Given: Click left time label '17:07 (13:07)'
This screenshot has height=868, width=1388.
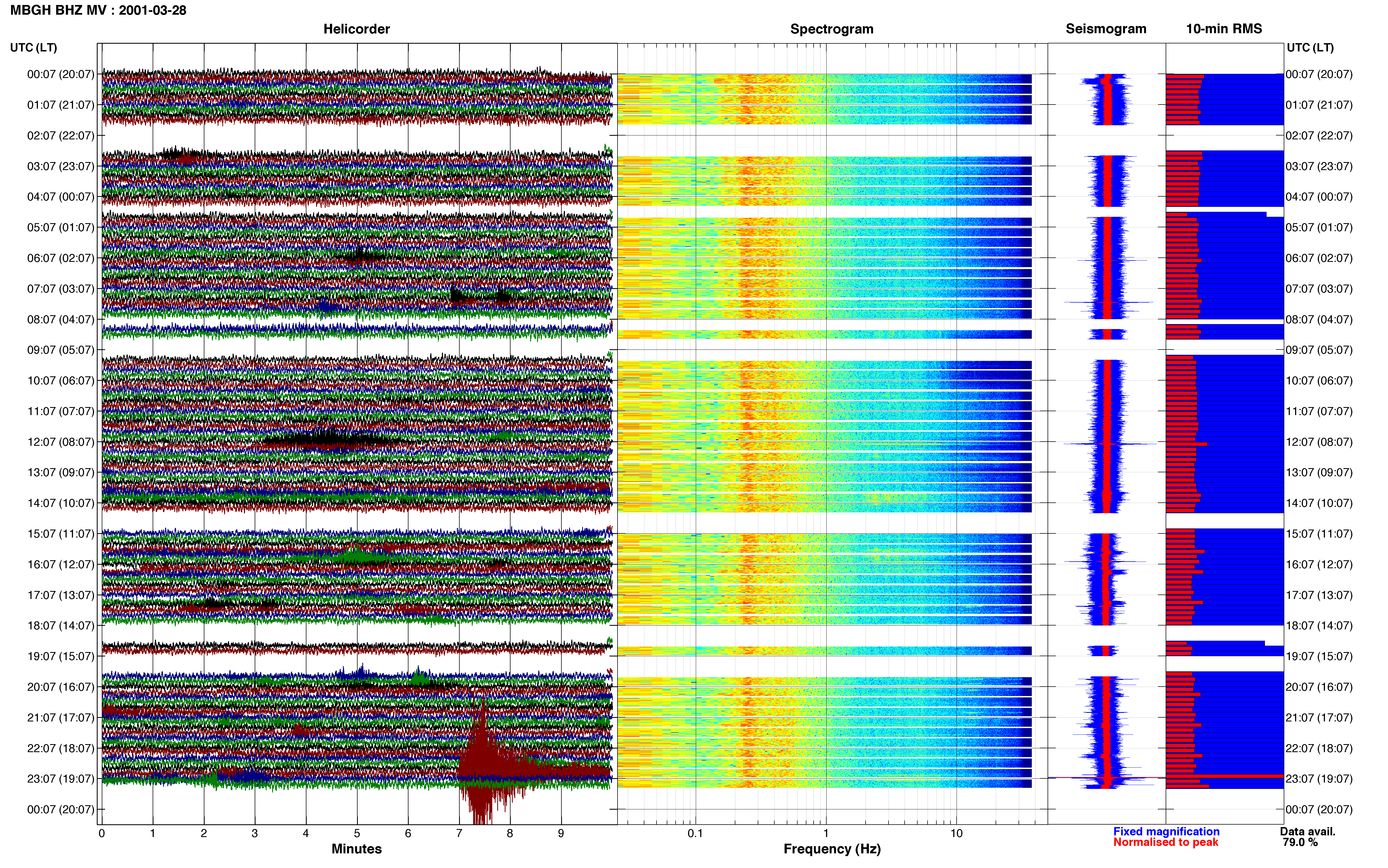Looking at the screenshot, I should (61, 595).
